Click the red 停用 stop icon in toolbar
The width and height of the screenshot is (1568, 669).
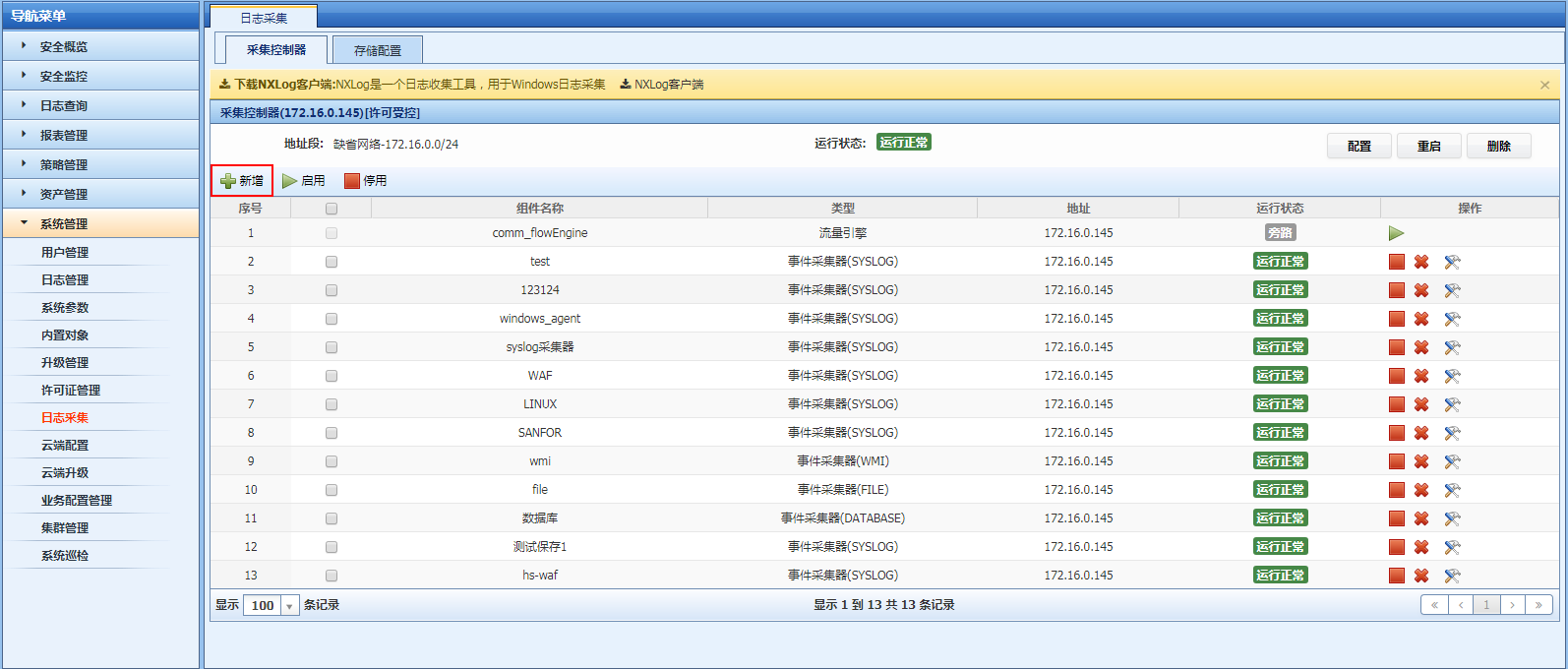point(352,181)
